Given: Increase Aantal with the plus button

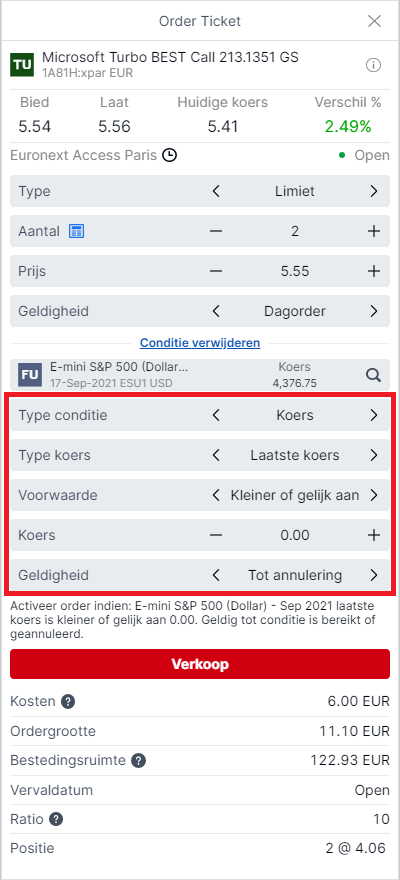Looking at the screenshot, I should coord(374,231).
